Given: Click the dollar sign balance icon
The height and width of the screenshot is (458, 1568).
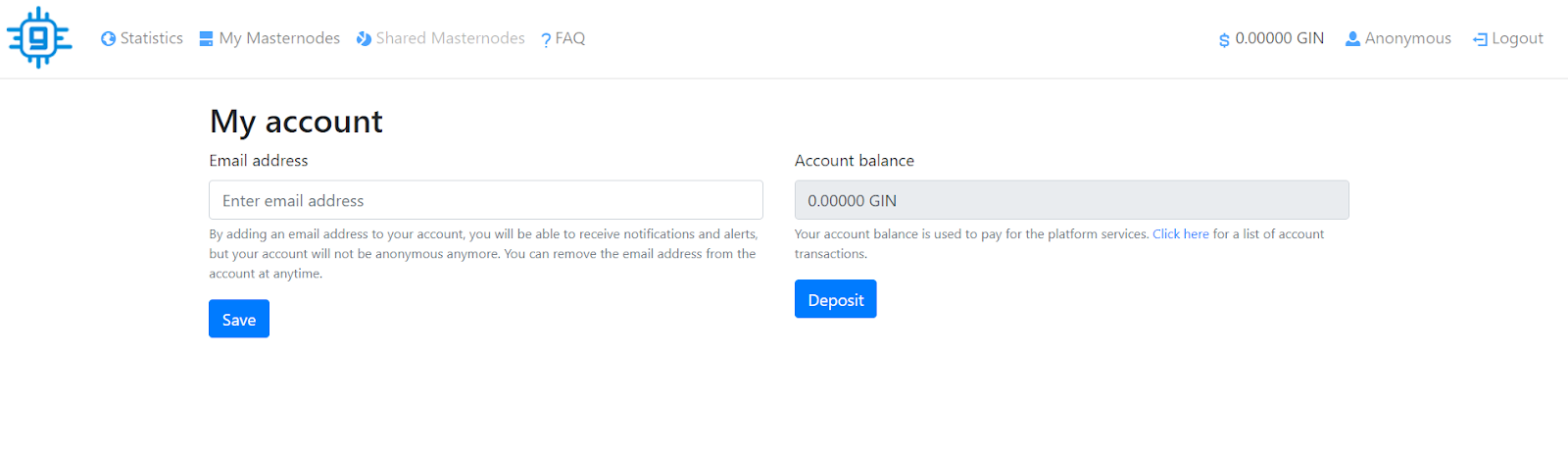Looking at the screenshot, I should pos(1224,40).
